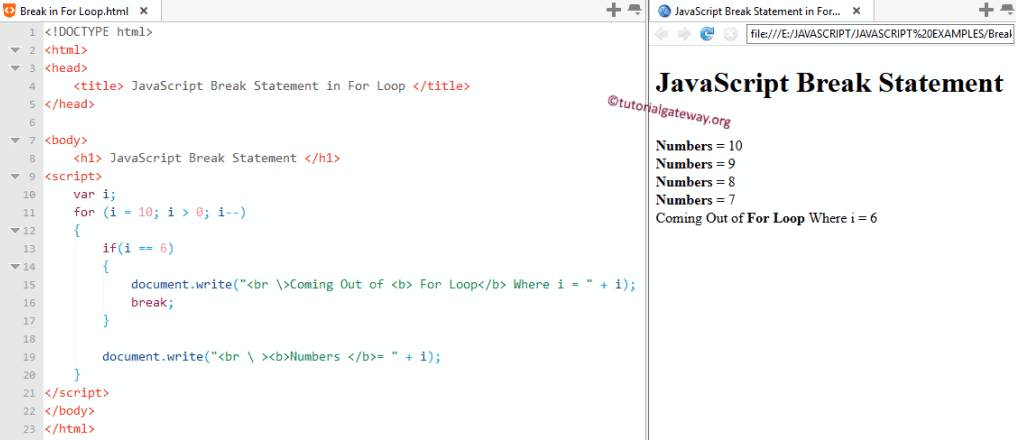Add a new tab in preview pane

pyautogui.click(x=986, y=10)
